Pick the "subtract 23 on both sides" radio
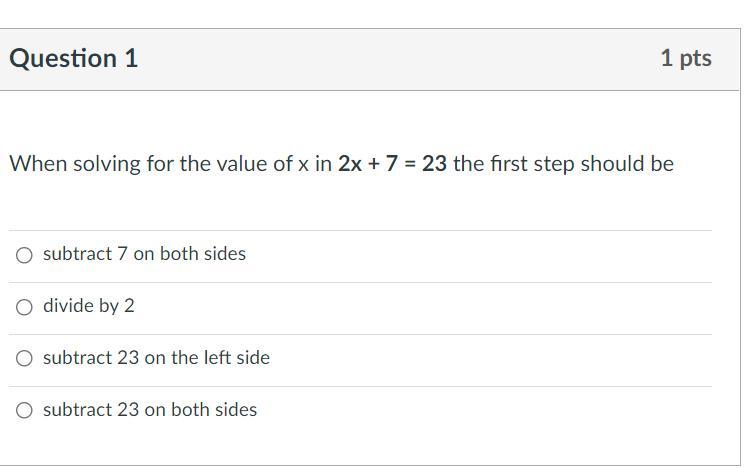The height and width of the screenshot is (468, 745). 24,411
